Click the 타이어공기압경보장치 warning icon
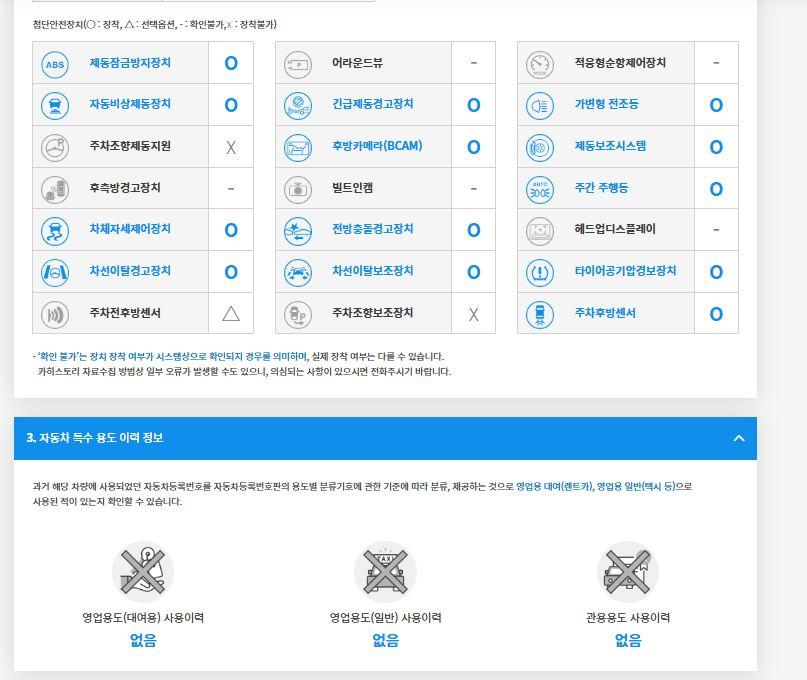Viewport: 807px width, 680px height. [540, 272]
